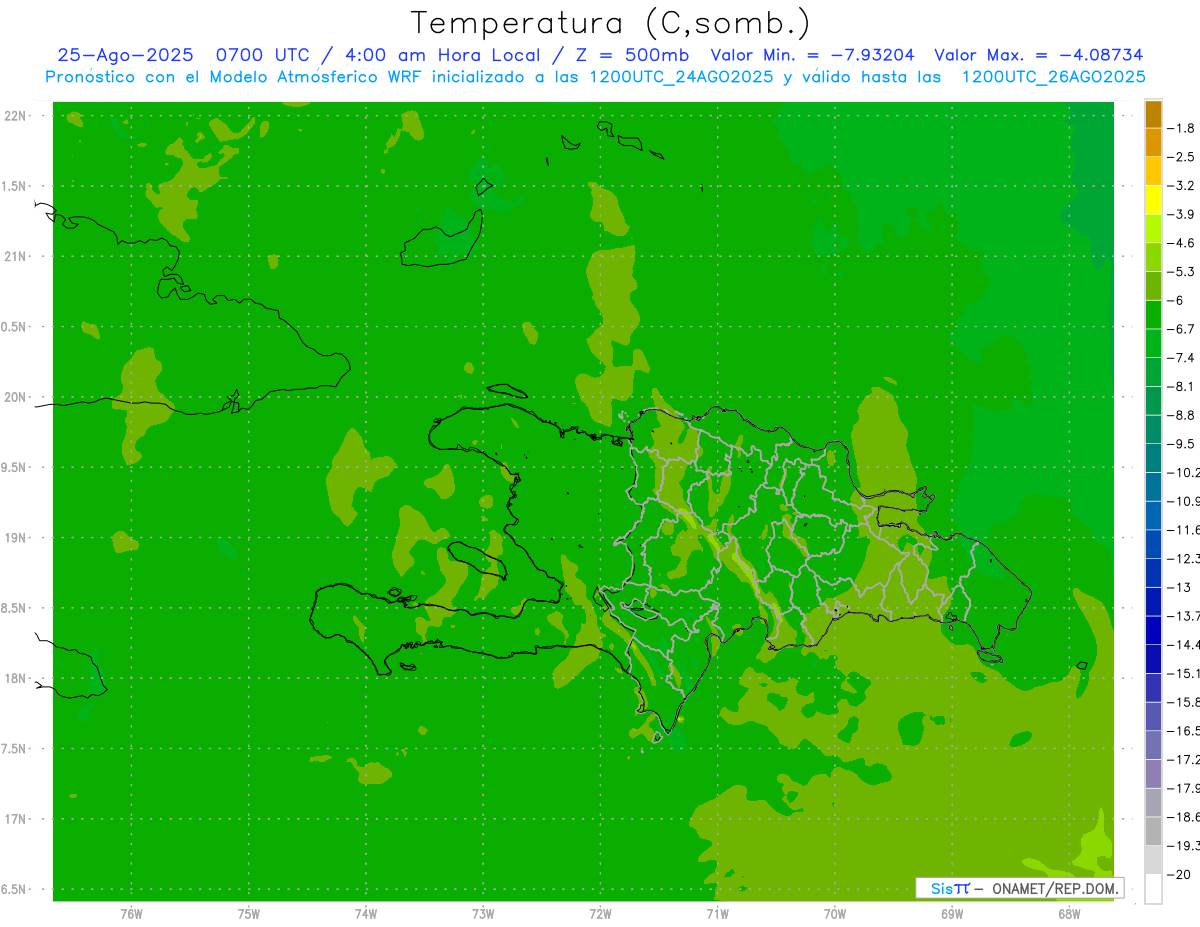Click the "20N" latitude label

pos(13,397)
